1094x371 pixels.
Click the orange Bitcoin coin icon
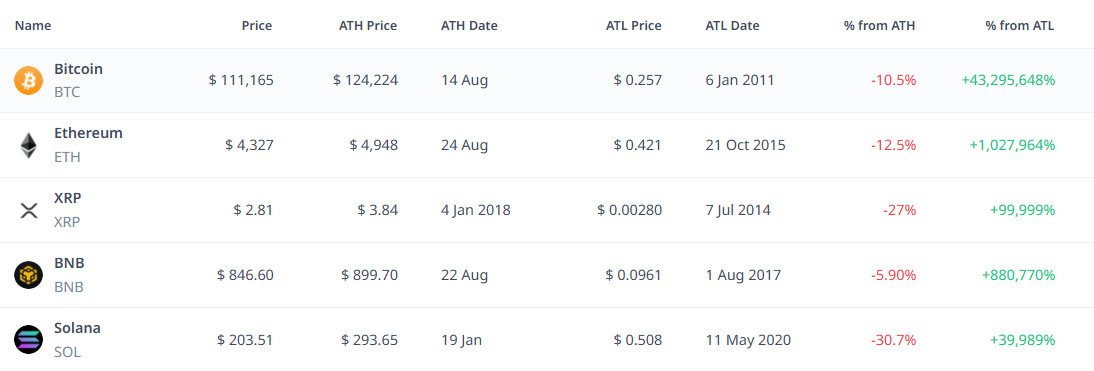pyautogui.click(x=29, y=80)
